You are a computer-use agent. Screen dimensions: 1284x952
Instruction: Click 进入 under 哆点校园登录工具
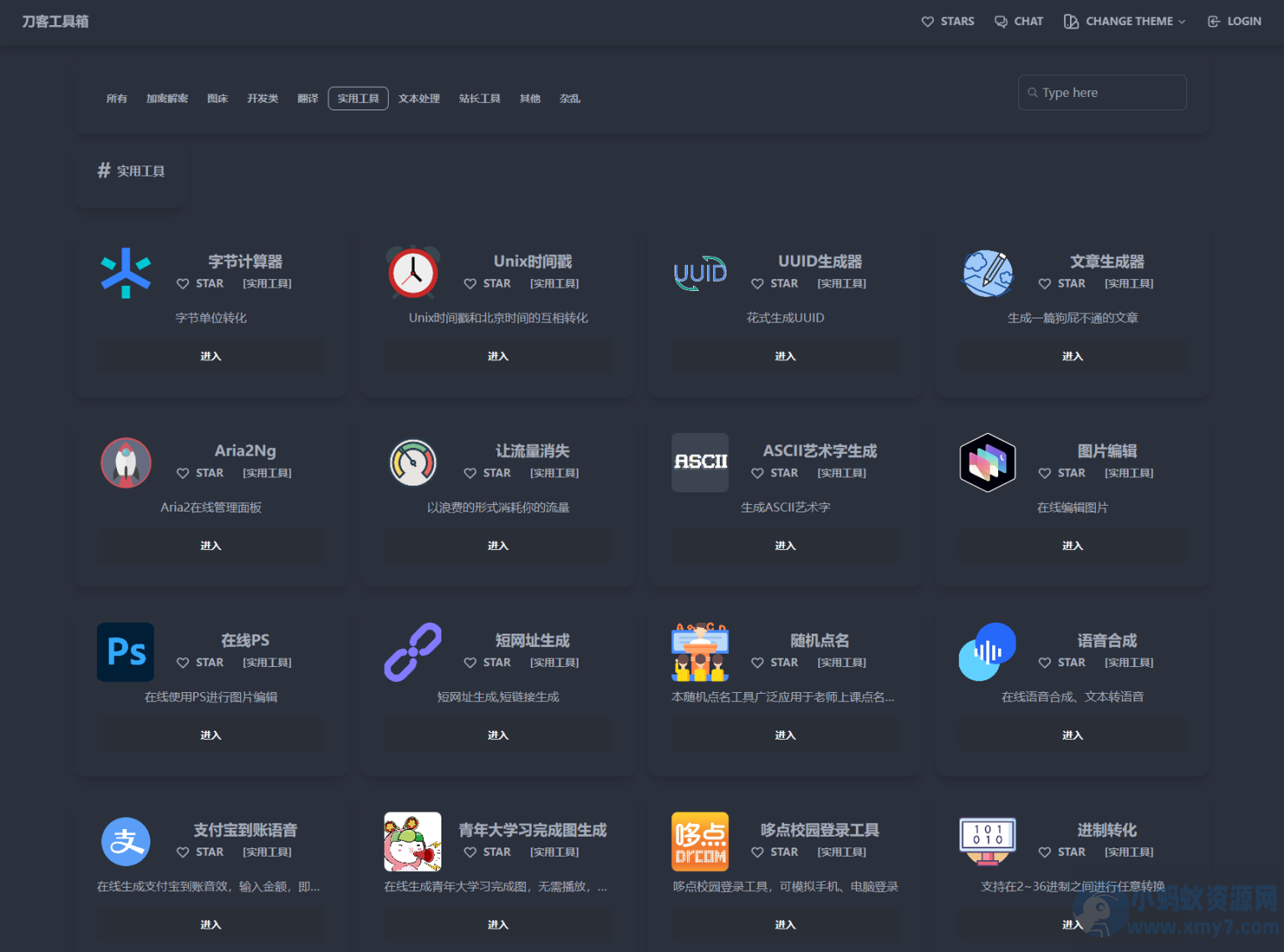(786, 924)
